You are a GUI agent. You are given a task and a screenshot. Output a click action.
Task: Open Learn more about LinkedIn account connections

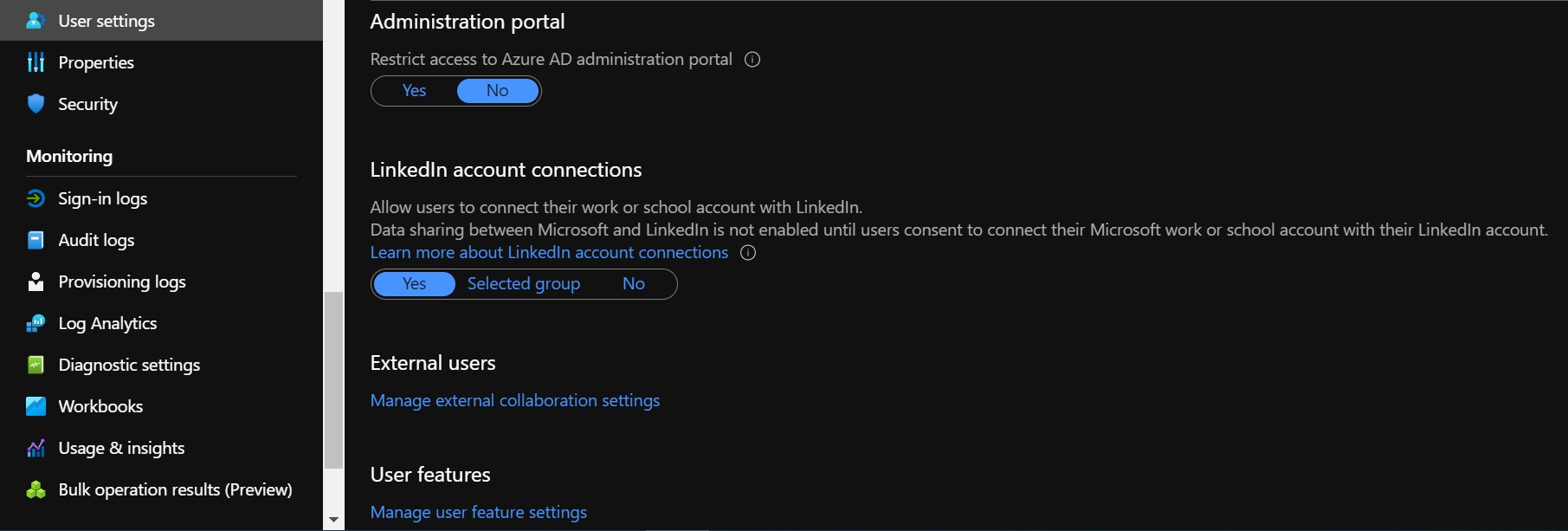pos(549,252)
